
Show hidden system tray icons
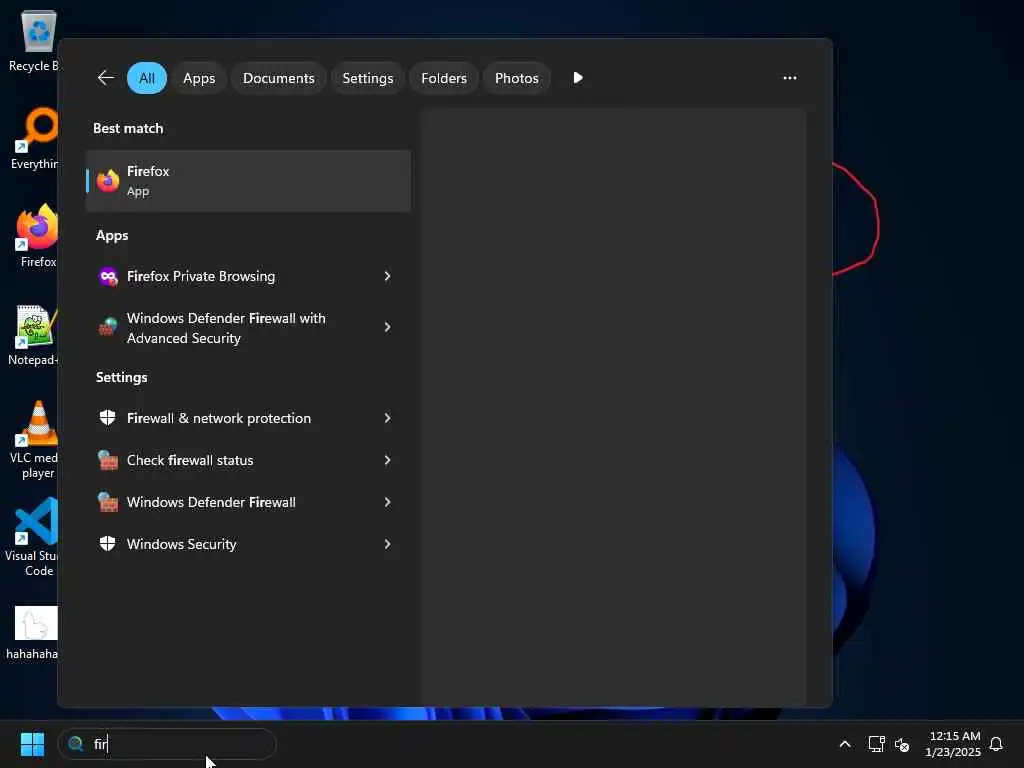[x=844, y=744]
